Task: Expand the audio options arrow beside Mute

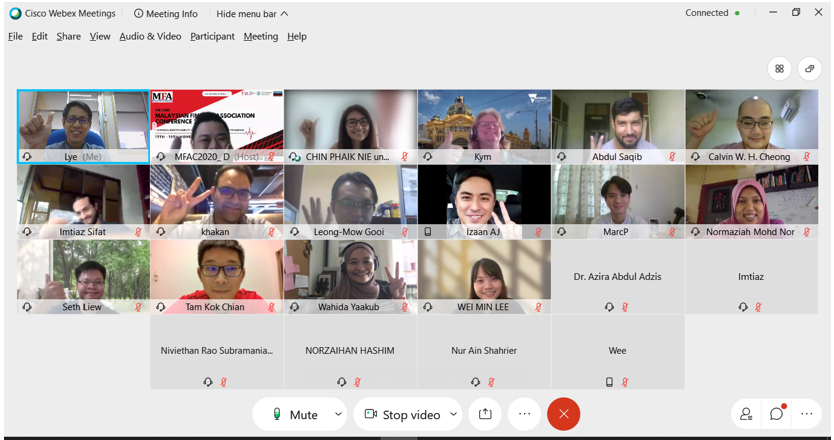Action: [x=338, y=414]
